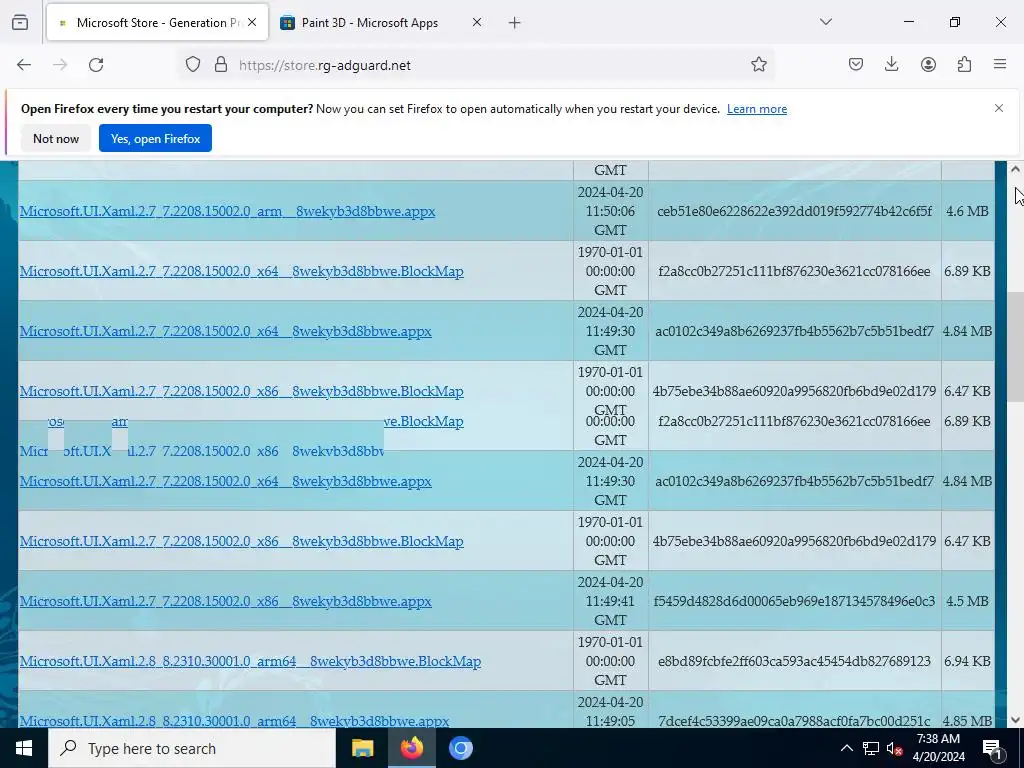Open a new tab

coord(515,23)
